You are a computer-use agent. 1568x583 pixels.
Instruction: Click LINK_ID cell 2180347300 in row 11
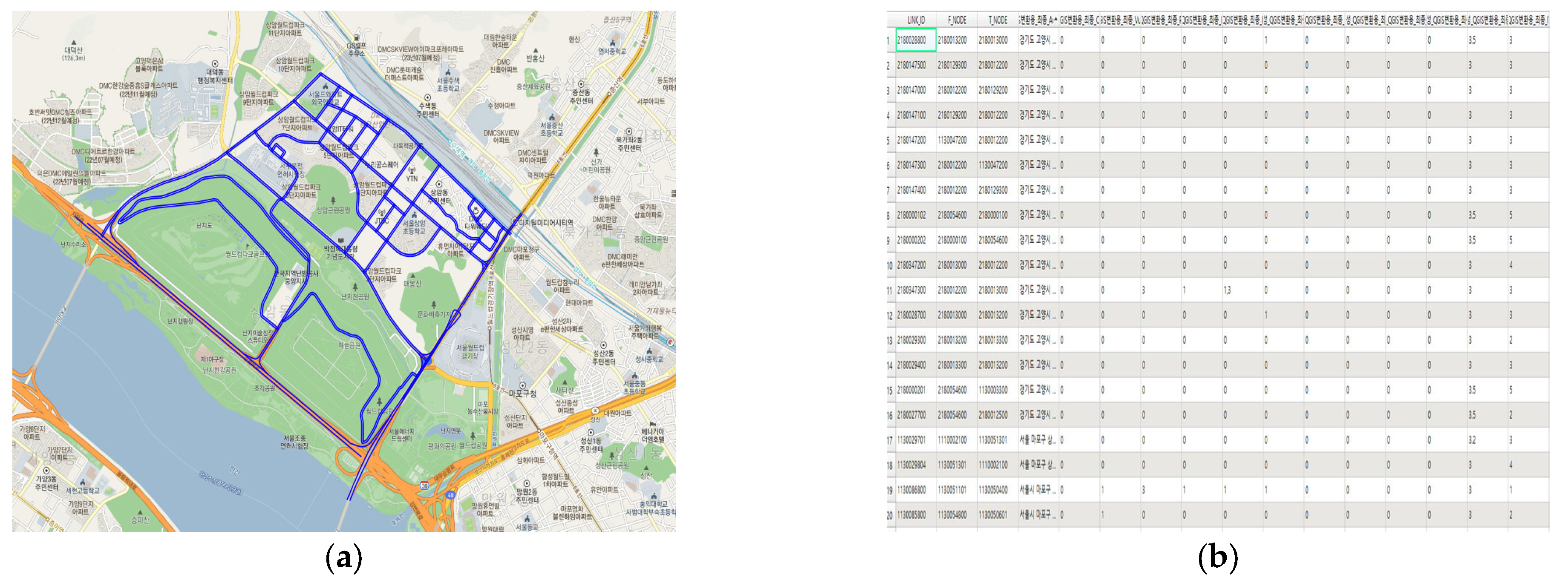pos(911,290)
